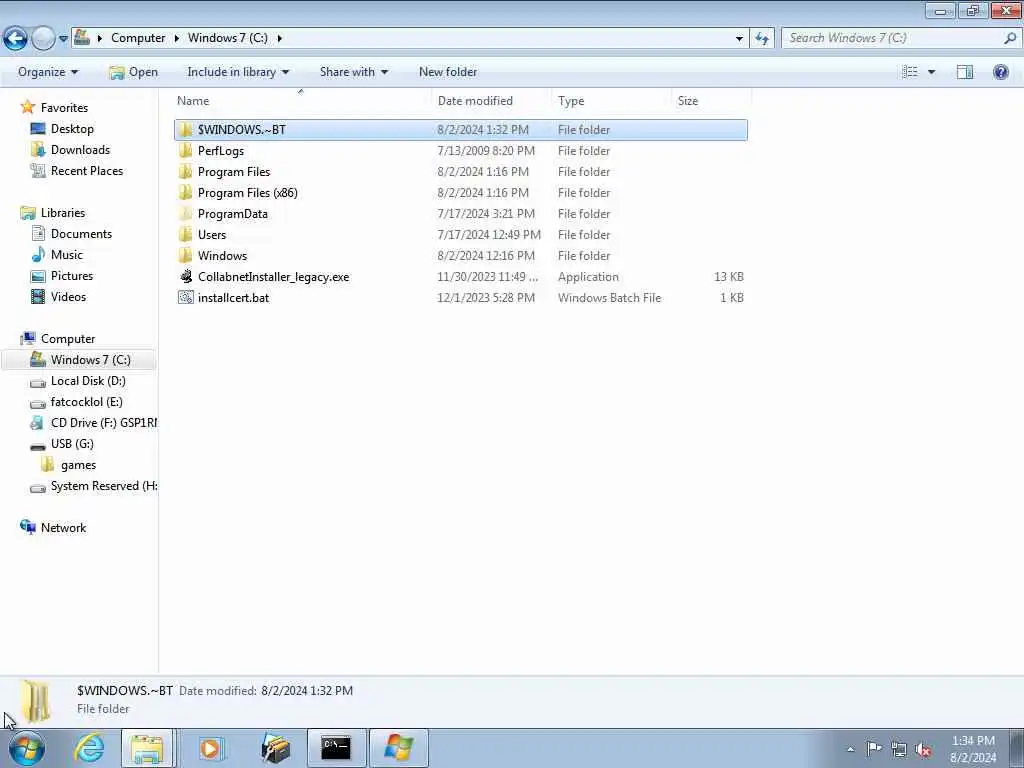Select the ProgramData folder icon
1024x768 pixels.
click(x=186, y=214)
